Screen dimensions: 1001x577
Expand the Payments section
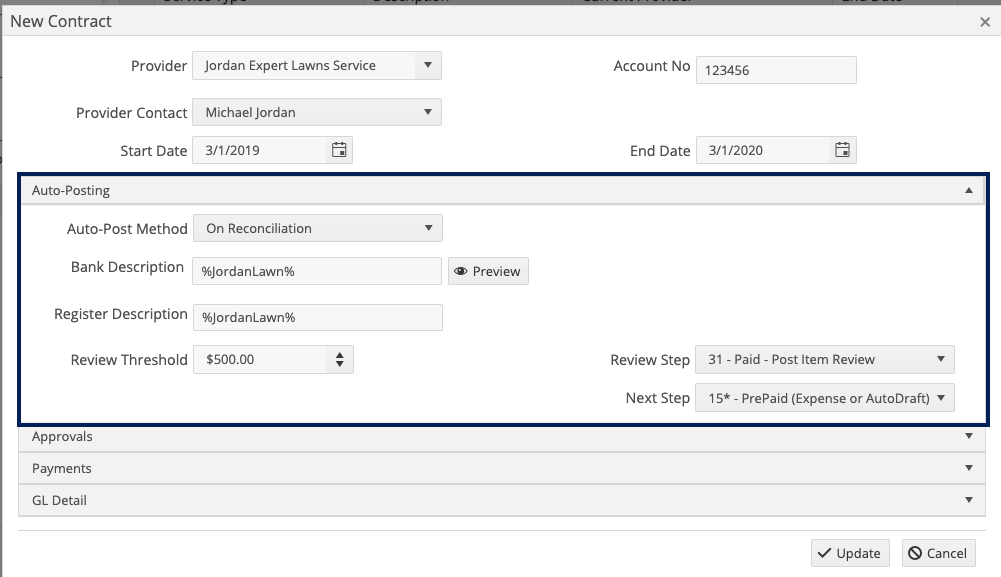(967, 467)
